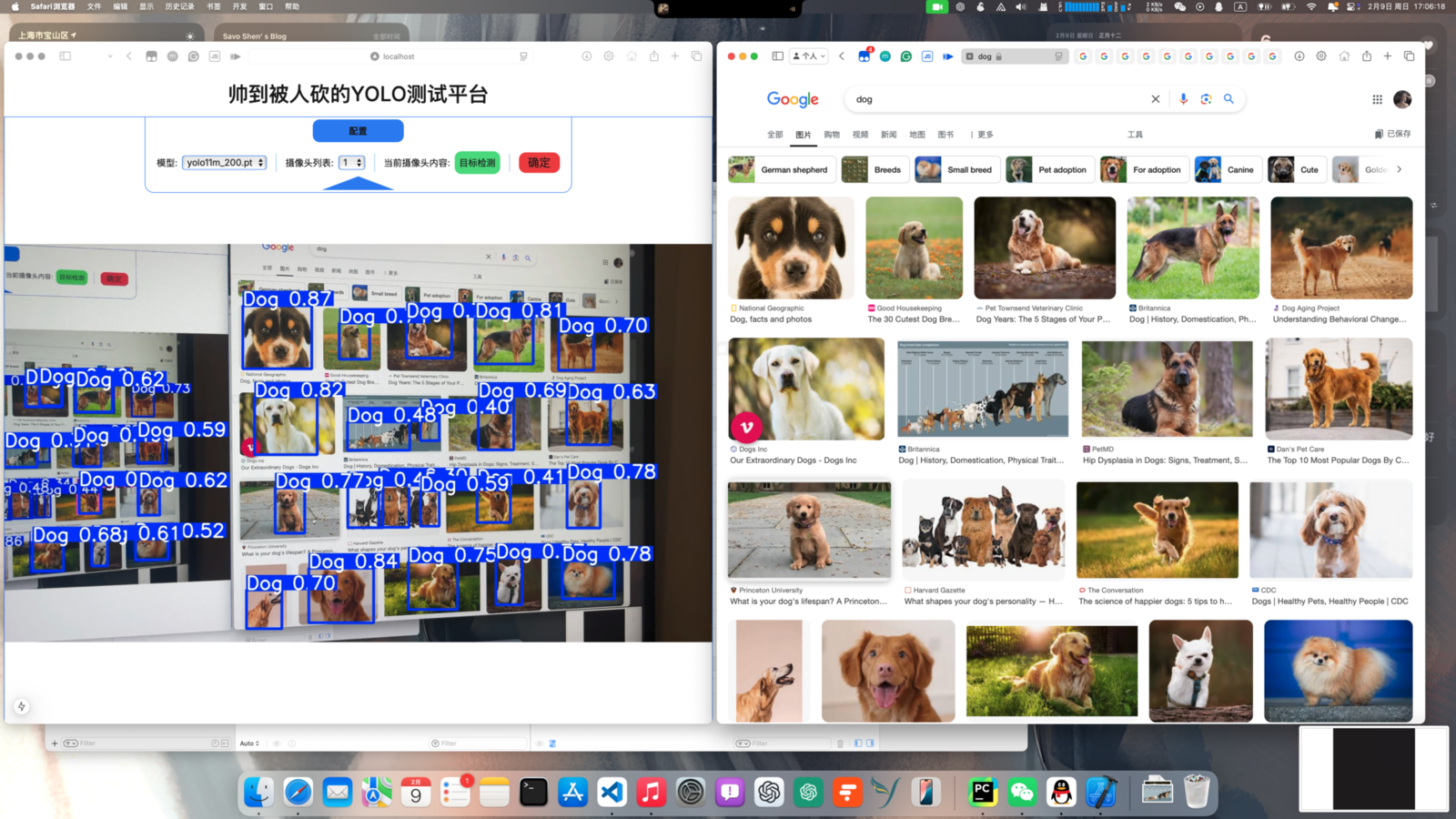Open the 模型 yolo11m_200.pt dropdown
This screenshot has width=1456, height=819.
pyautogui.click(x=225, y=163)
